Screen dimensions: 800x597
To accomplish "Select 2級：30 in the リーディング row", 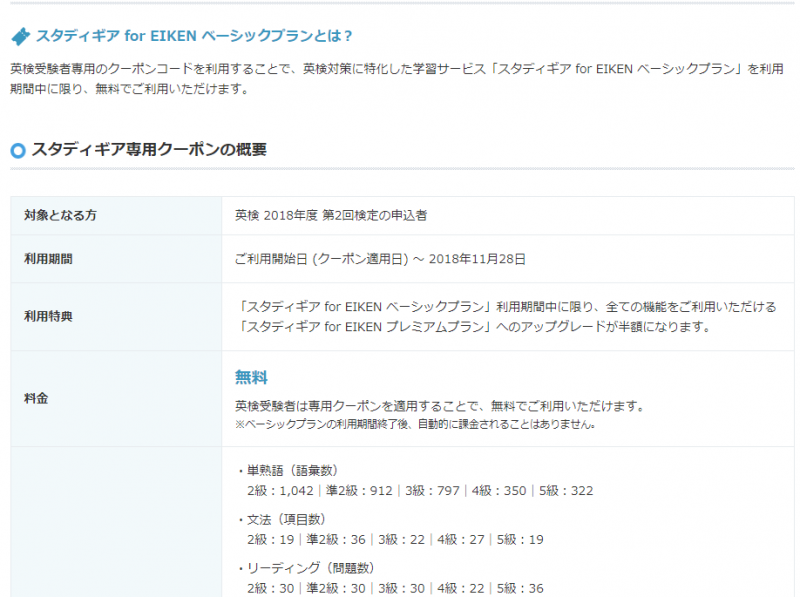I will point(270,589).
